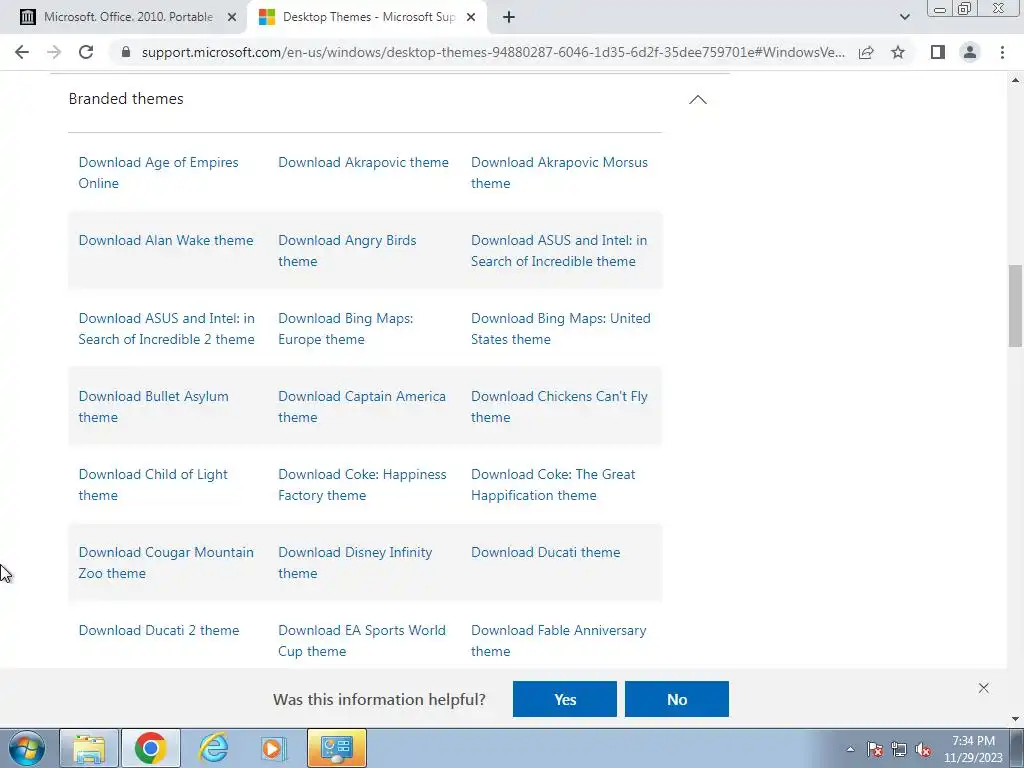Download the Disney Infinity theme
Screen dimensions: 1024x768
pos(355,562)
